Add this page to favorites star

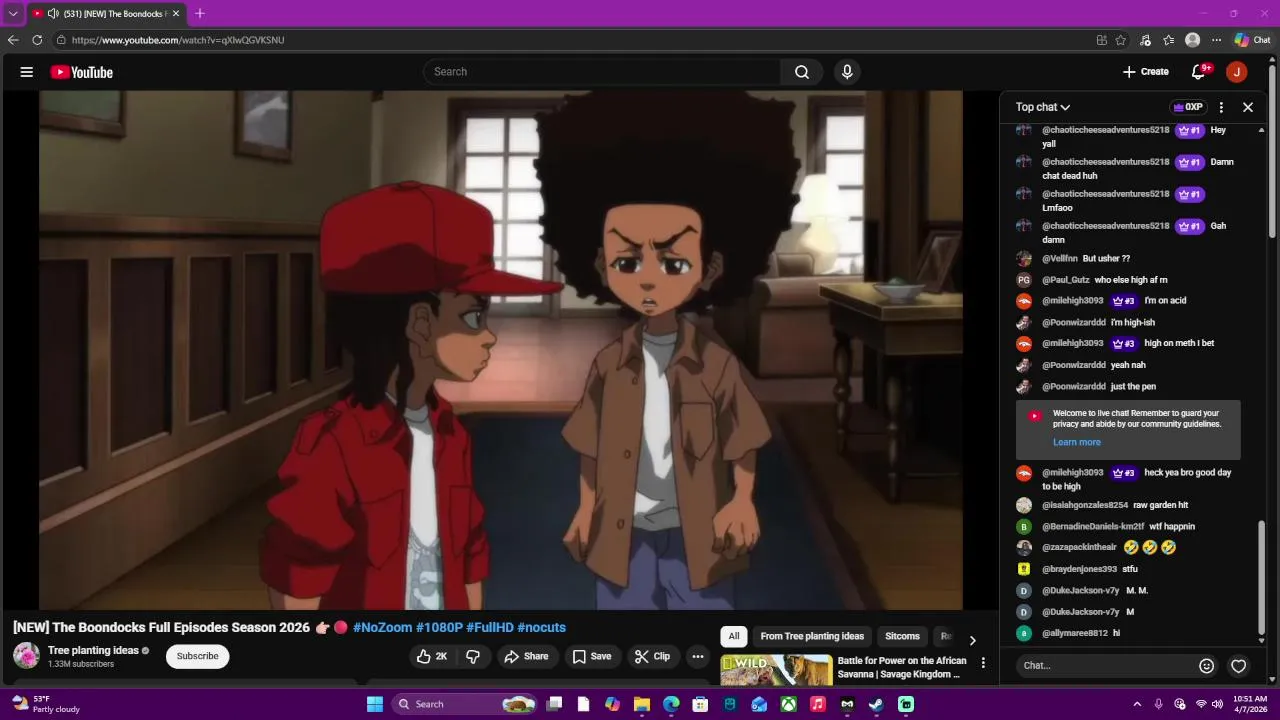point(1121,40)
